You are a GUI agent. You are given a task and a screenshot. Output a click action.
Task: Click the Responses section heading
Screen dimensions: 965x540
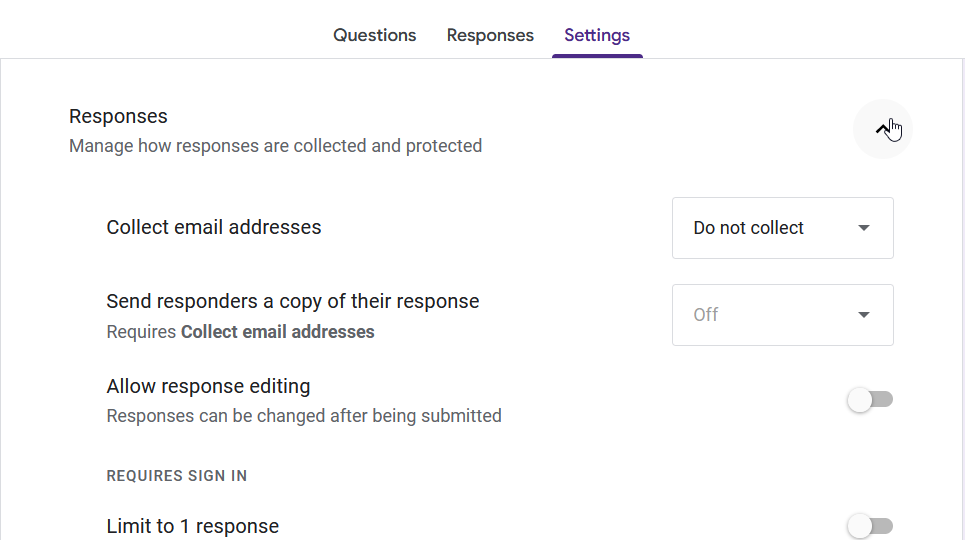(x=118, y=117)
